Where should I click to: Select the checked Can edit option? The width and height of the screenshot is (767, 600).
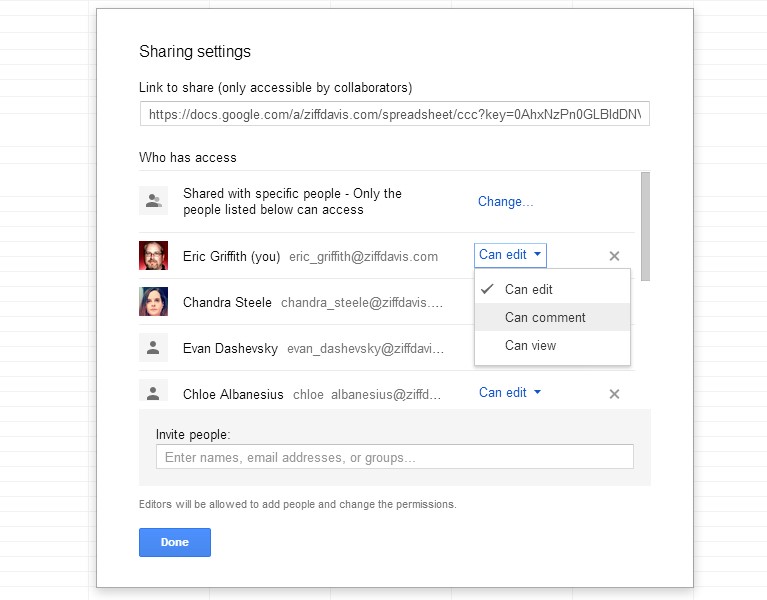tap(528, 290)
